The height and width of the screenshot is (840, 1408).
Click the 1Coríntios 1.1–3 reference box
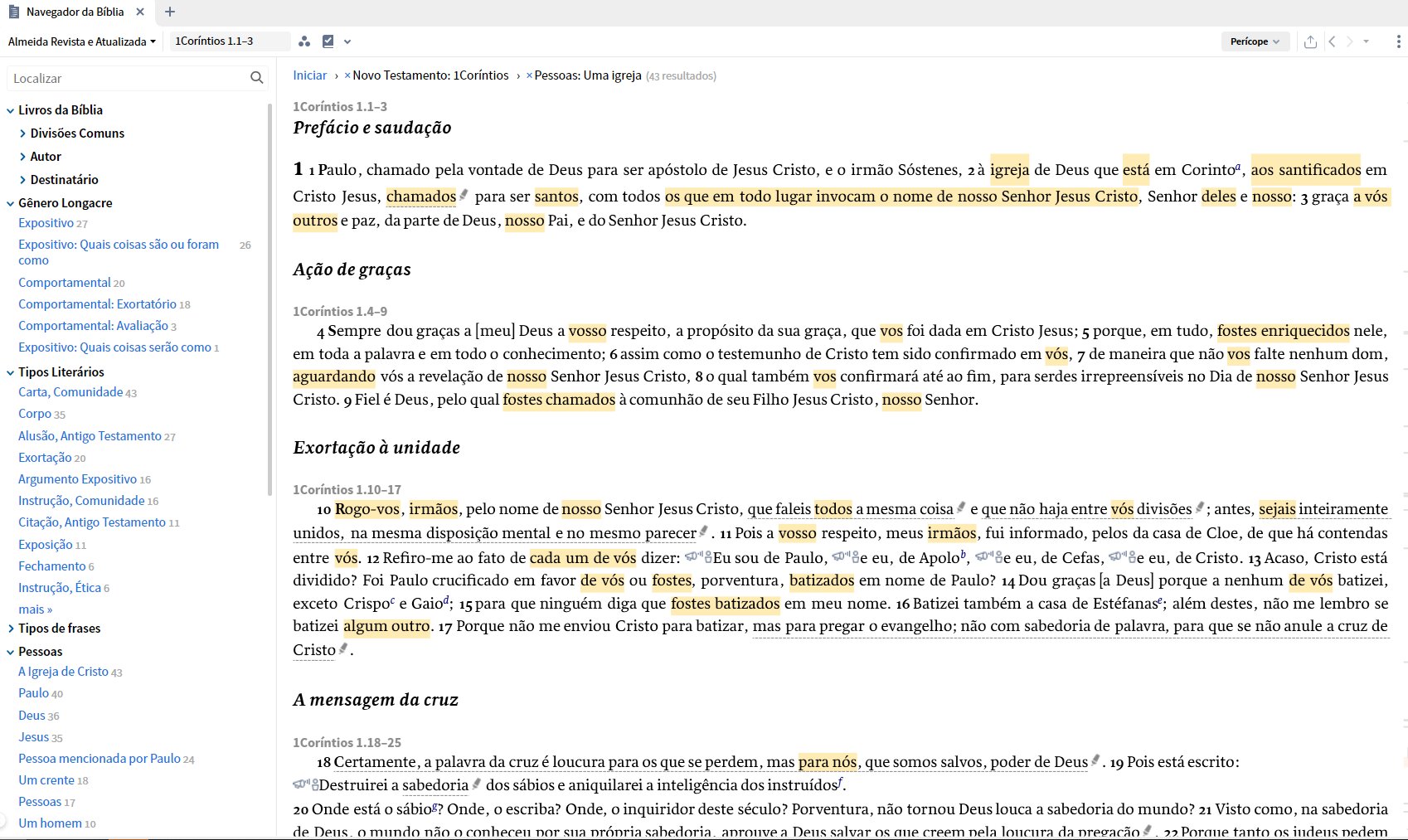(x=230, y=41)
